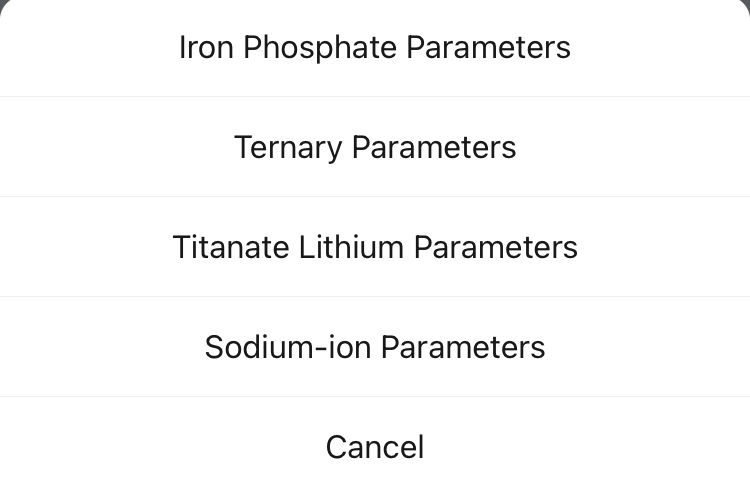750x496 pixels.
Task: Set battery chemistry to Ternary
Action: pos(375,147)
